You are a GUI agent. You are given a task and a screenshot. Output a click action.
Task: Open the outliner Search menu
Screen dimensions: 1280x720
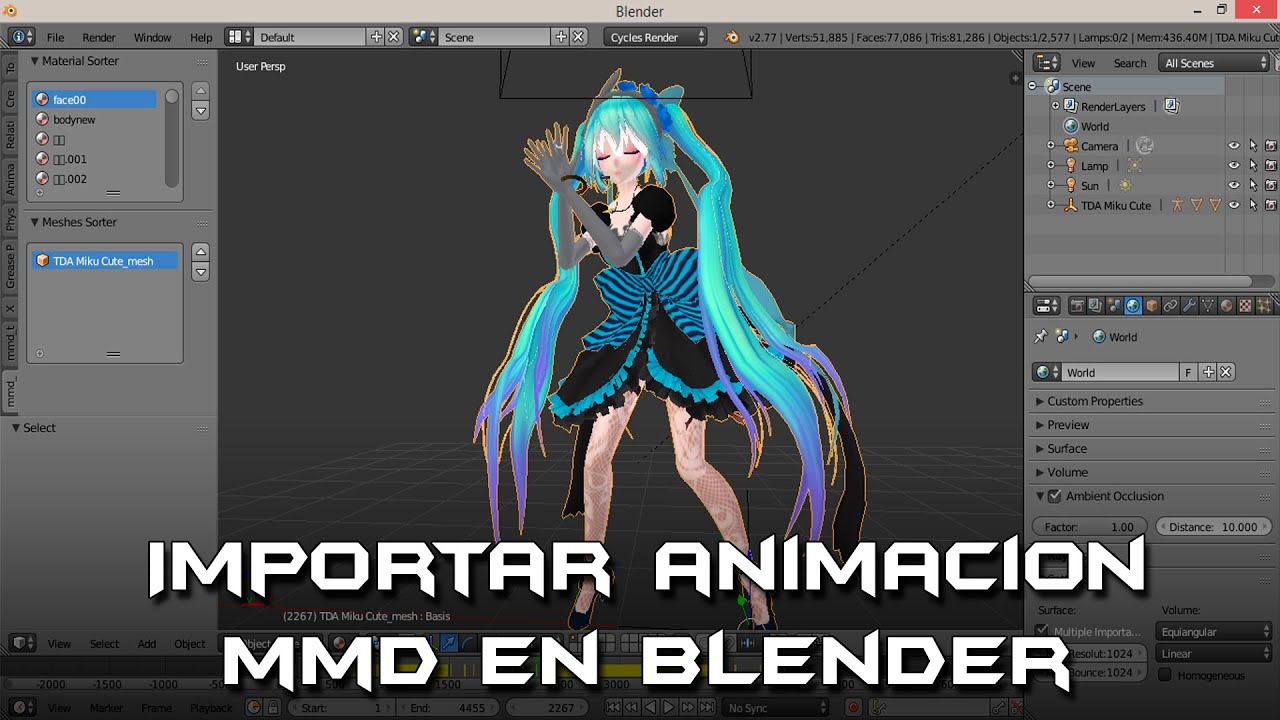[1130, 63]
